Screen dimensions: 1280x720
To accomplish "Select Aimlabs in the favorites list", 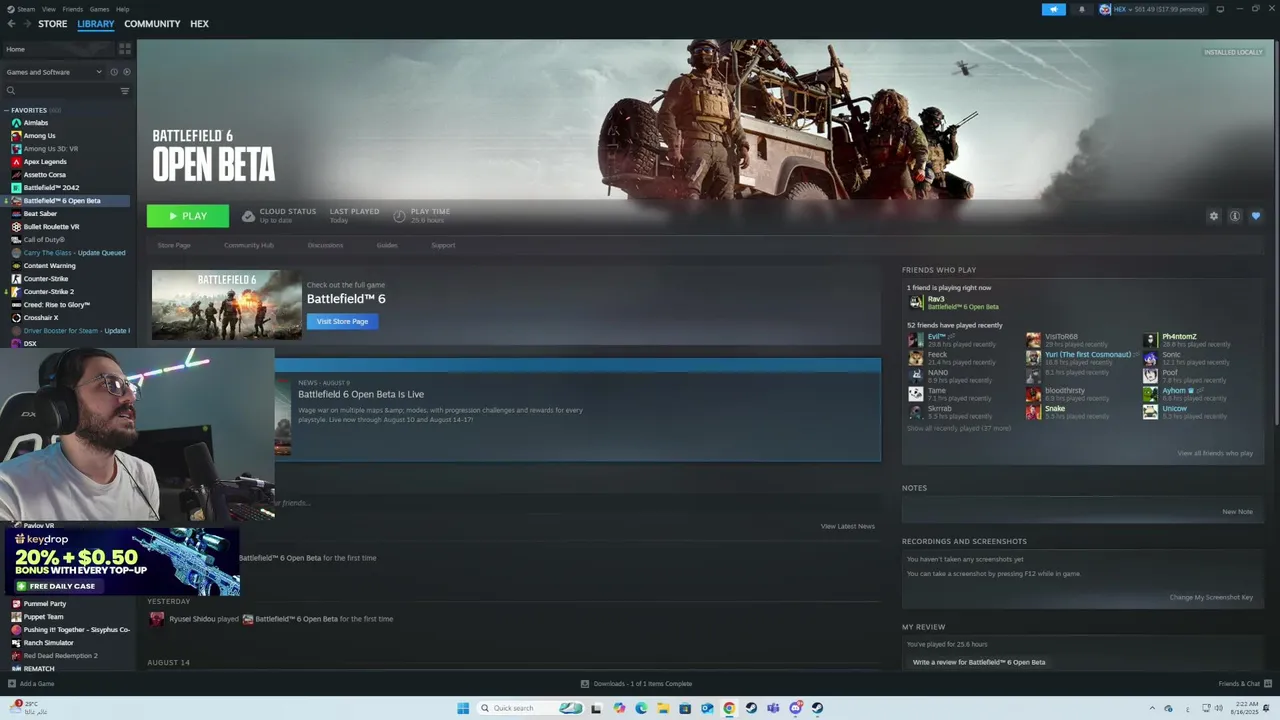I will click(x=36, y=123).
